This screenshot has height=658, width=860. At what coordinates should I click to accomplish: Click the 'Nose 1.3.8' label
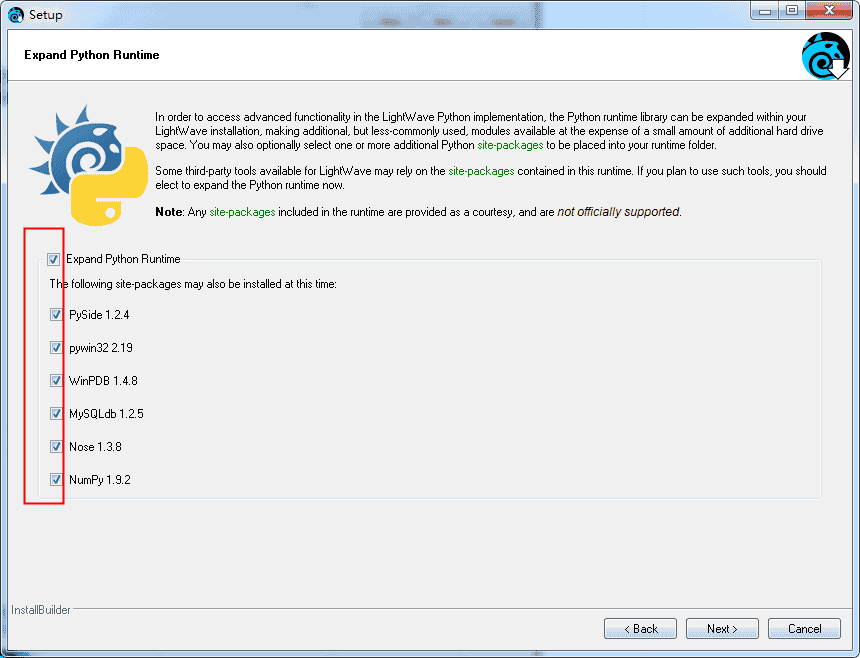tap(95, 447)
